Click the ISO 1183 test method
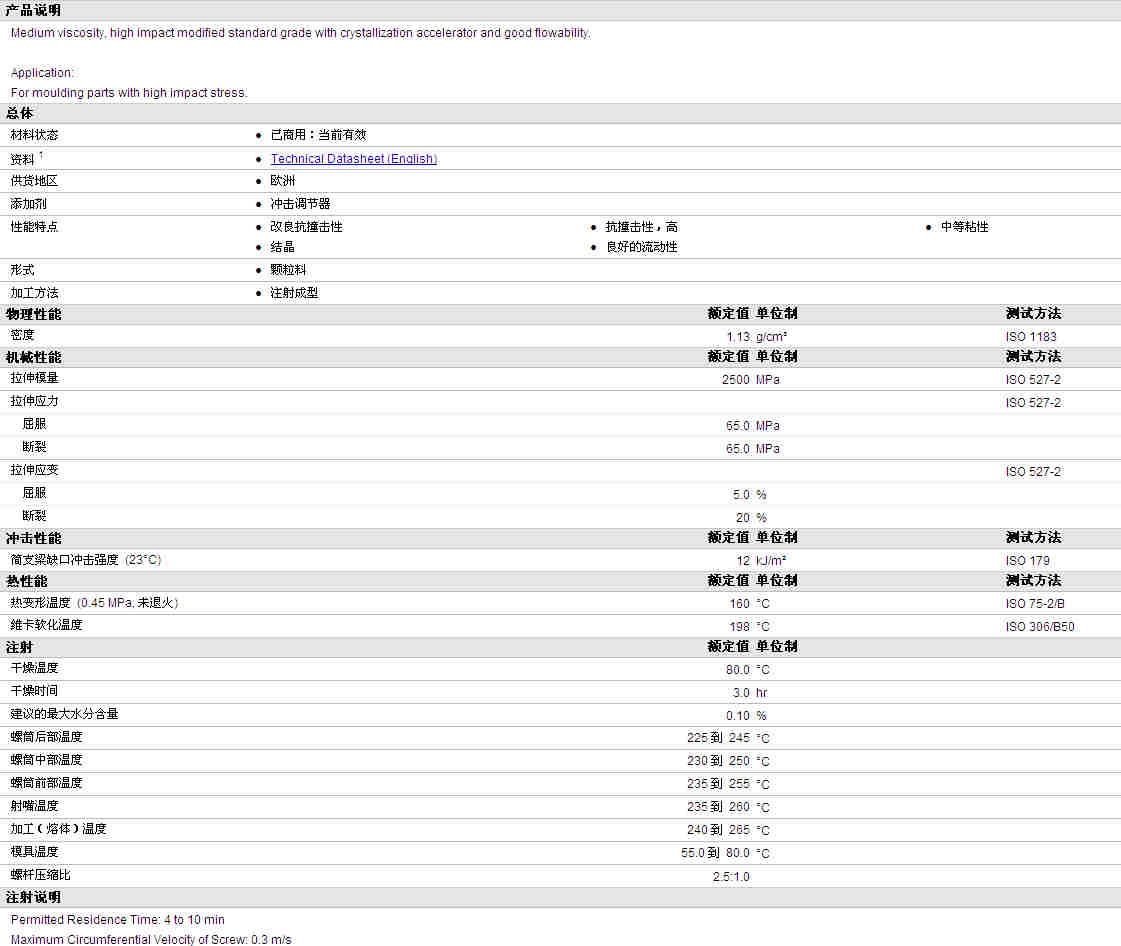Screen dimensions: 1121x946 (x=1030, y=337)
